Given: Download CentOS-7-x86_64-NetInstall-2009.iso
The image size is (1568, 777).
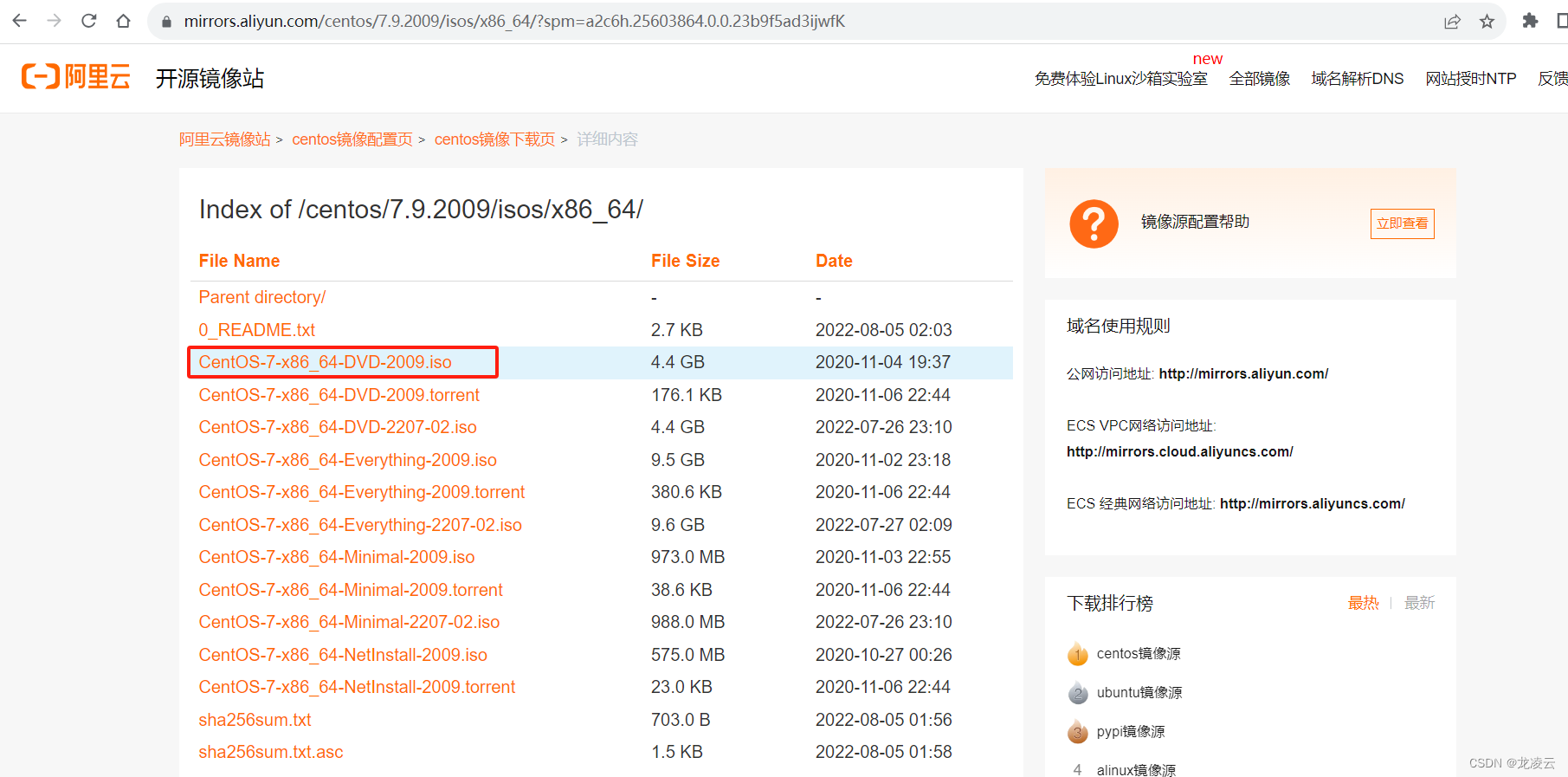Looking at the screenshot, I should point(343,655).
